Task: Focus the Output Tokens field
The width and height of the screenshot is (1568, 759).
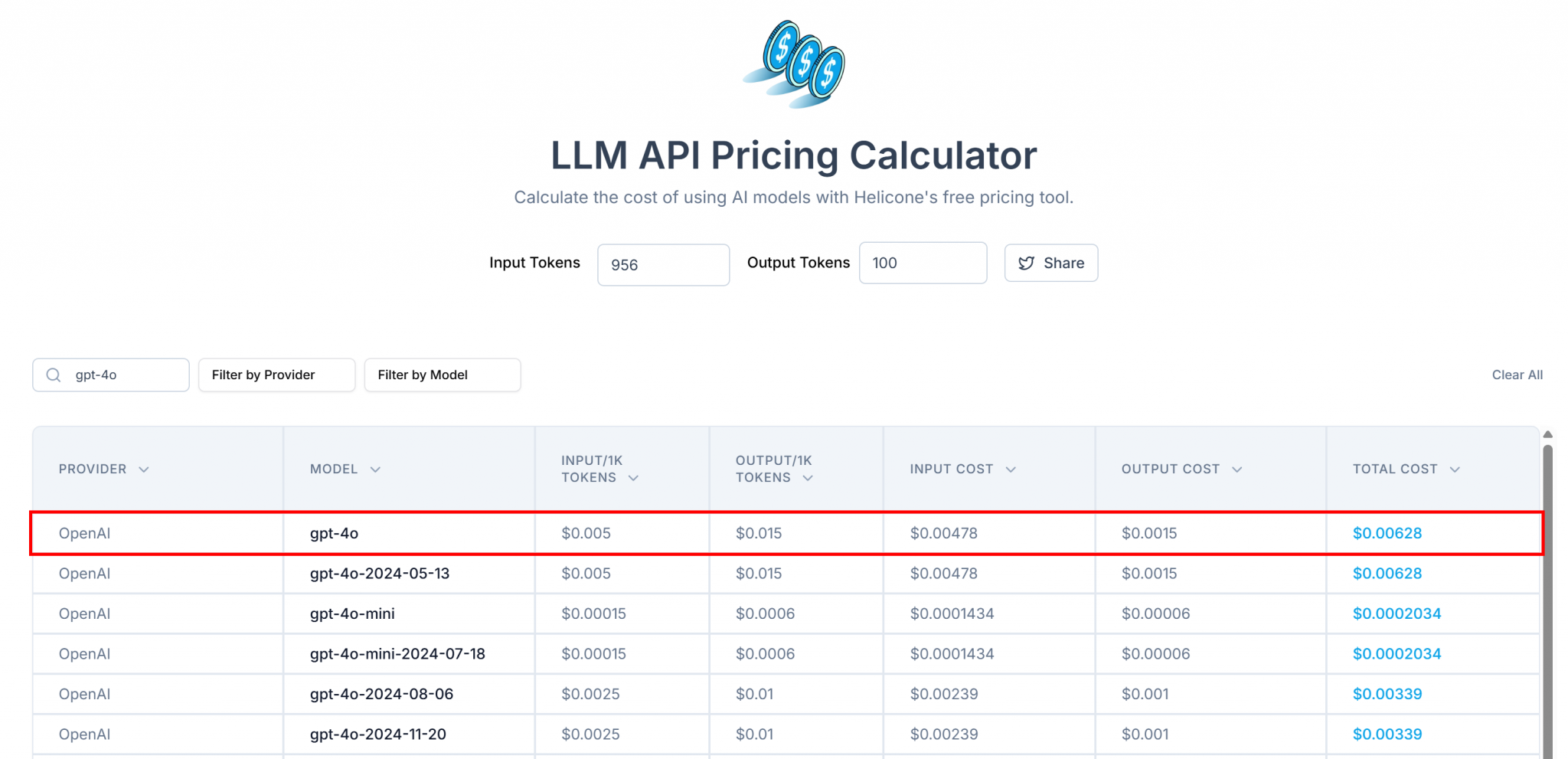Action: 923,263
